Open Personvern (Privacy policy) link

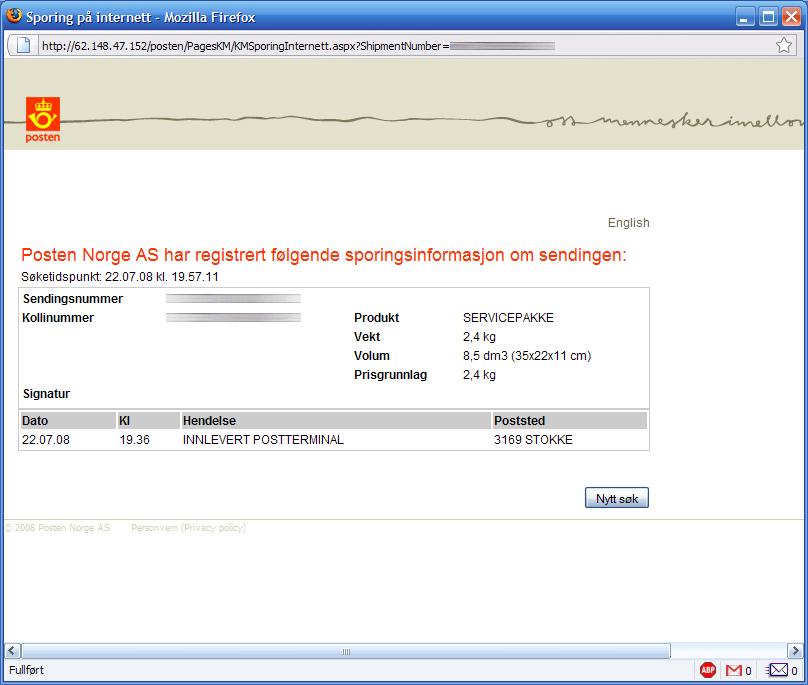(x=189, y=528)
